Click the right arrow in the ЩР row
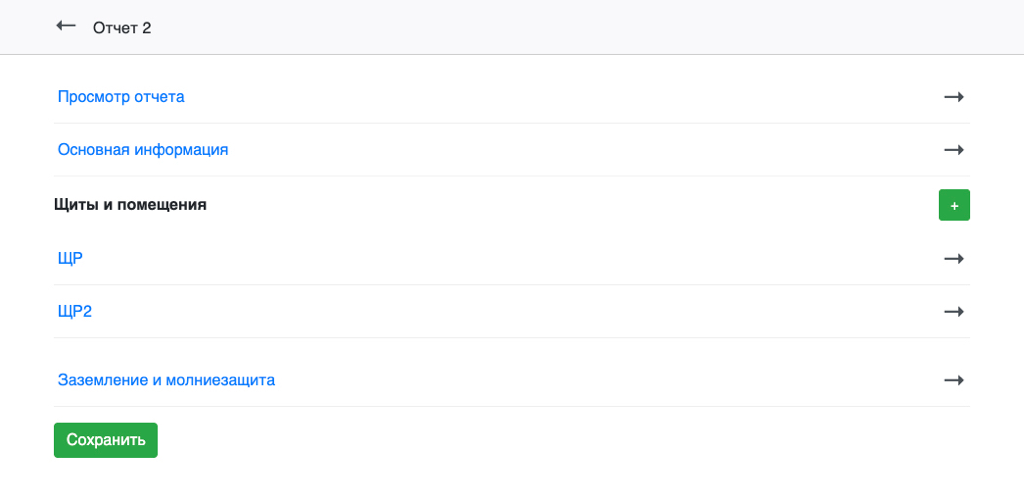The width and height of the screenshot is (1024, 500). pyautogui.click(x=953, y=259)
